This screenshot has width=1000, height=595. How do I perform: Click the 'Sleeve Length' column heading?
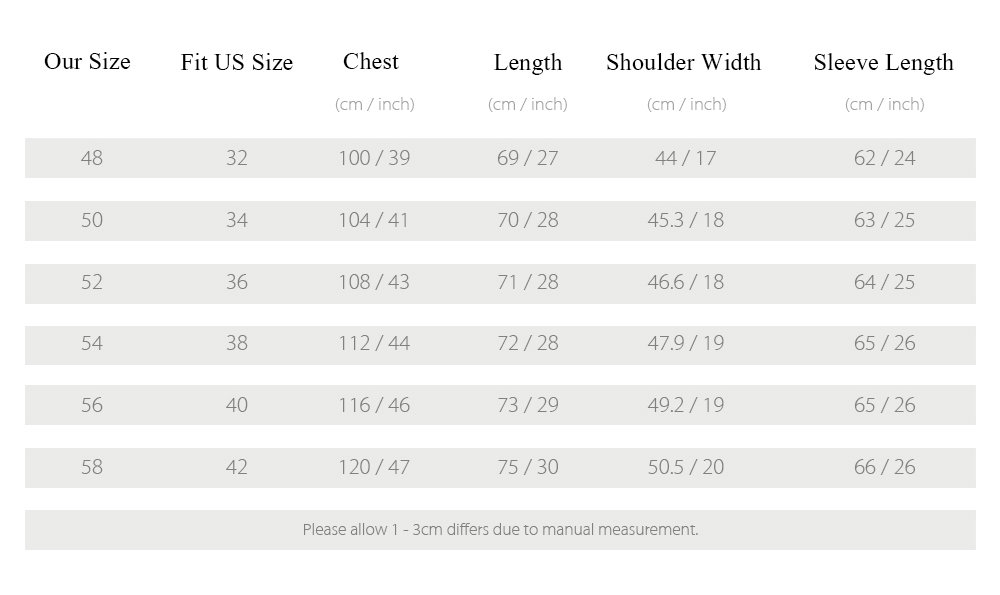(x=884, y=62)
